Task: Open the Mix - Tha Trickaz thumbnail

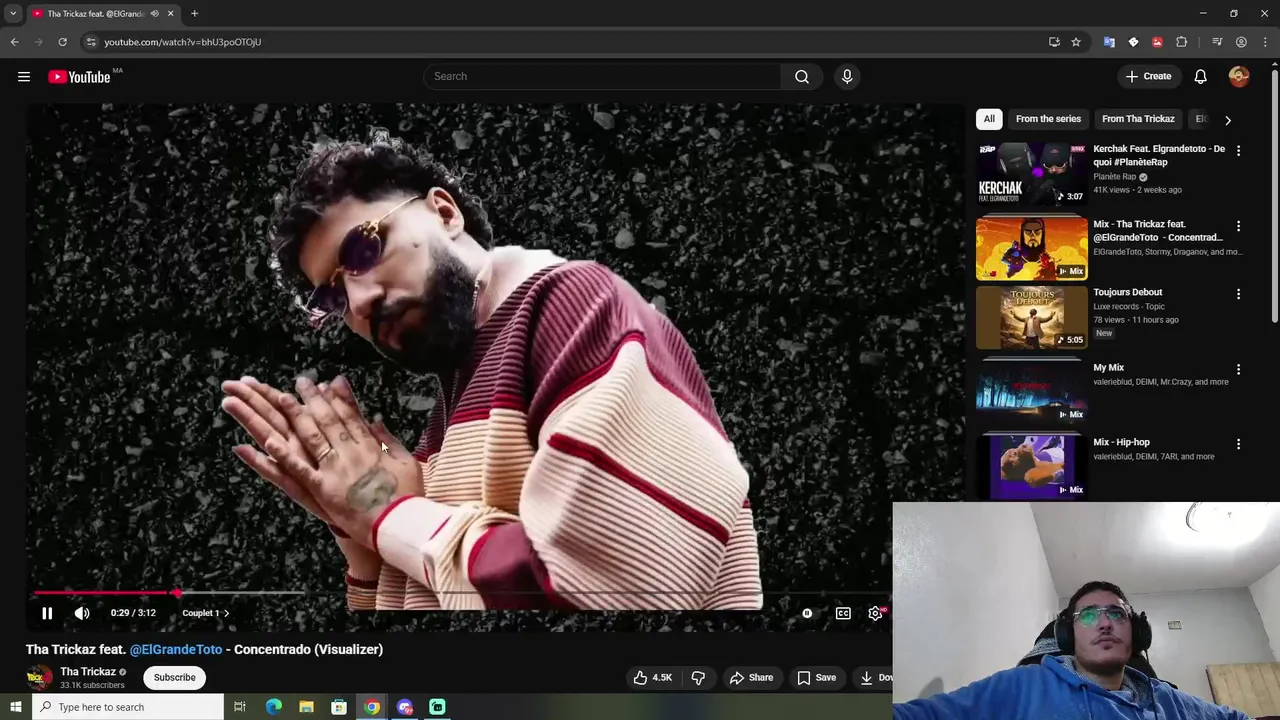Action: (1031, 248)
